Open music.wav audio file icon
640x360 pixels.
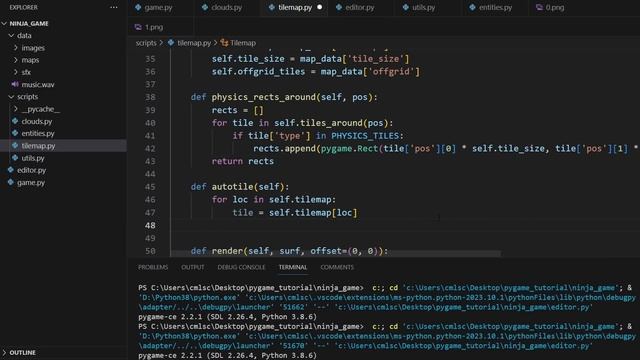coord(15,84)
